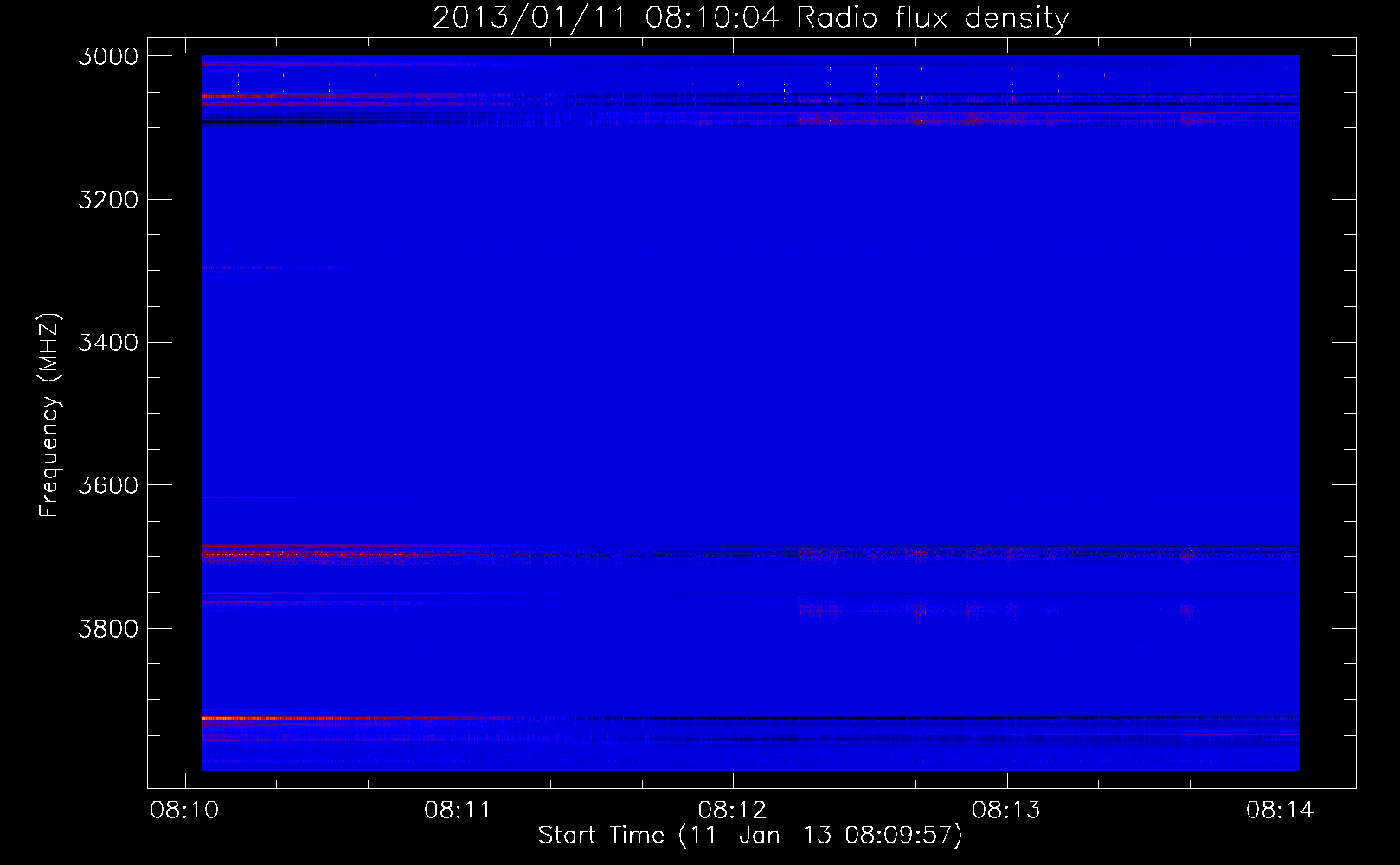Select the 08:10 time tick label
The image size is (1400, 865).
[x=184, y=811]
